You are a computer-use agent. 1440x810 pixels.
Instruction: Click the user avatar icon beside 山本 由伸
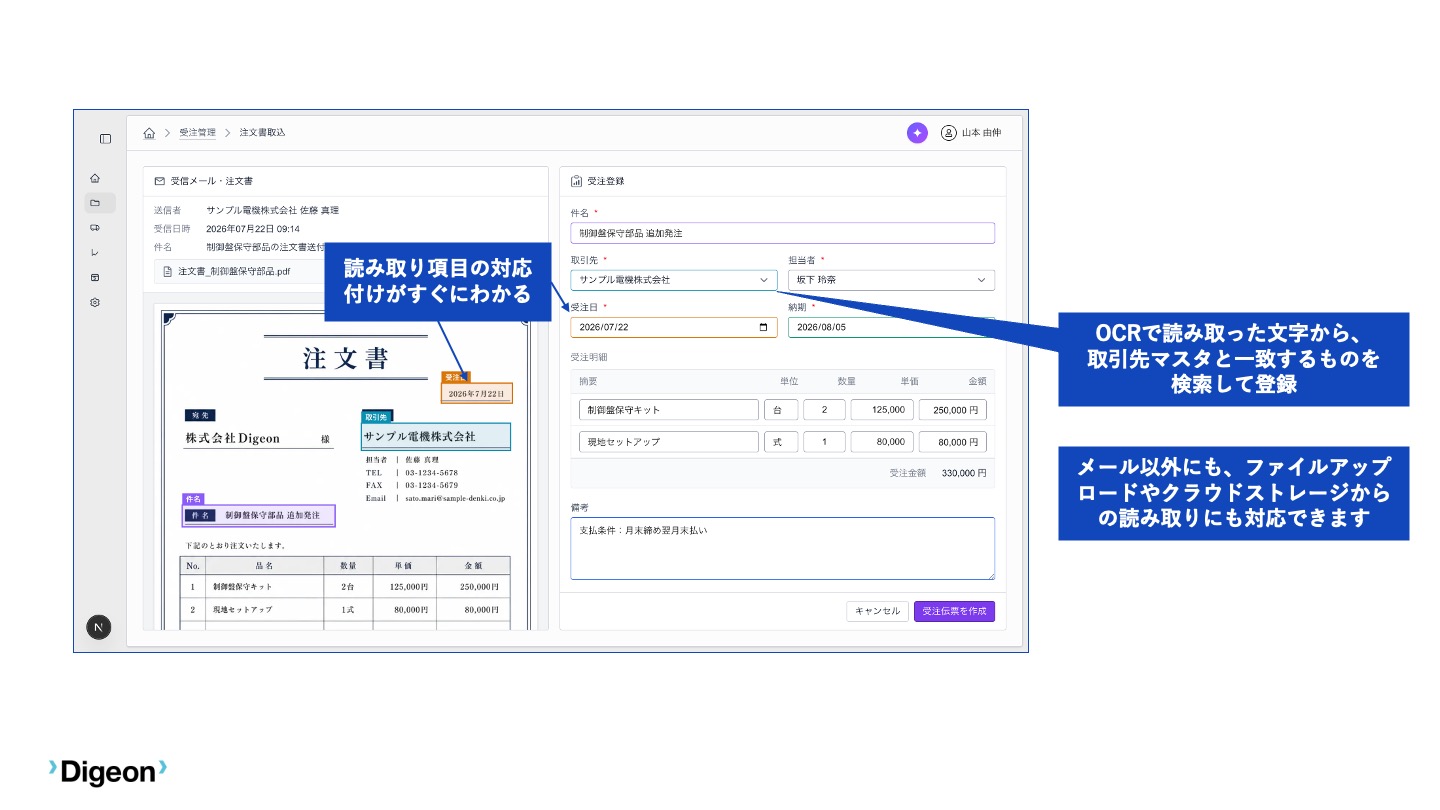(948, 133)
